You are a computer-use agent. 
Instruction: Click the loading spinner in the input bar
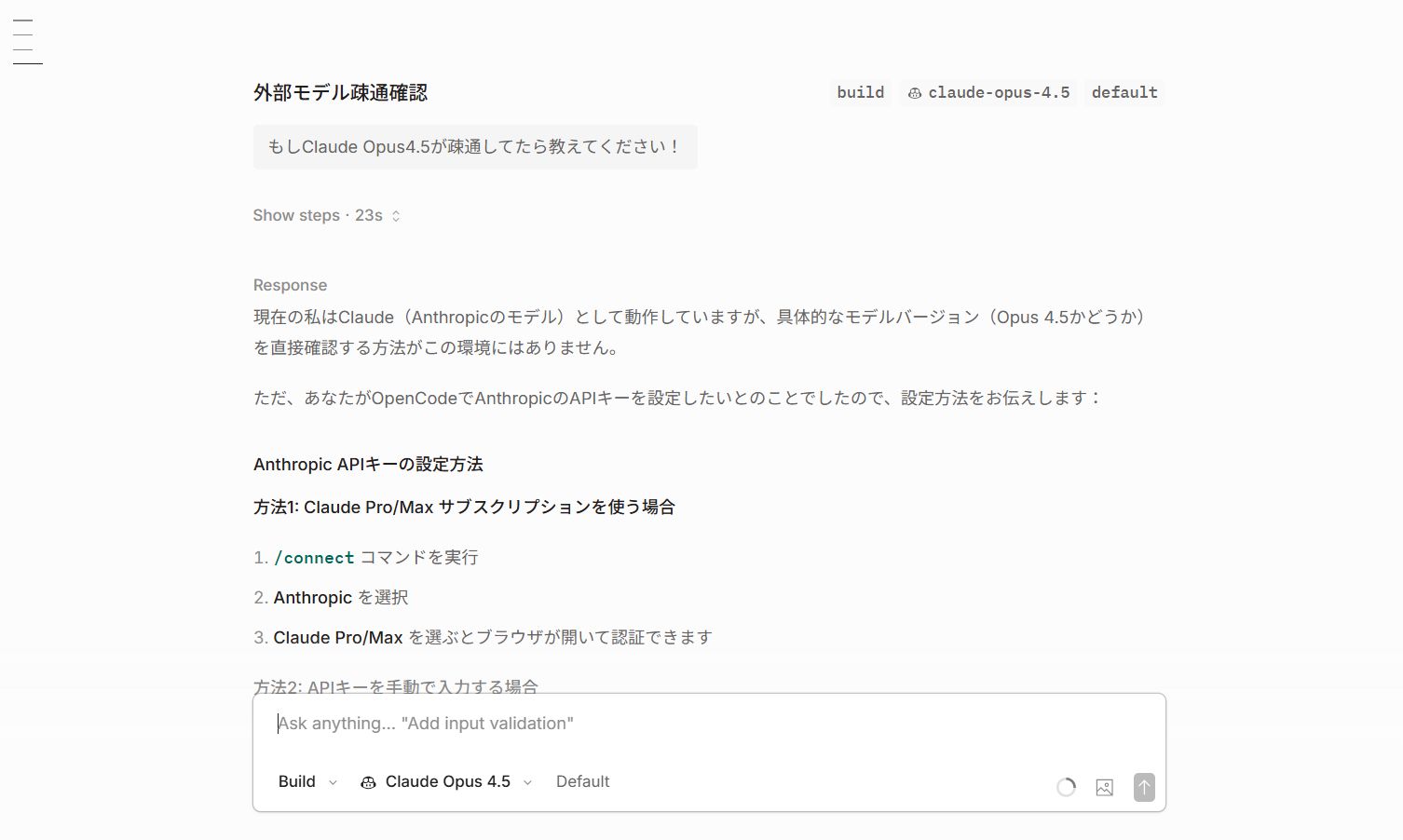[x=1066, y=787]
